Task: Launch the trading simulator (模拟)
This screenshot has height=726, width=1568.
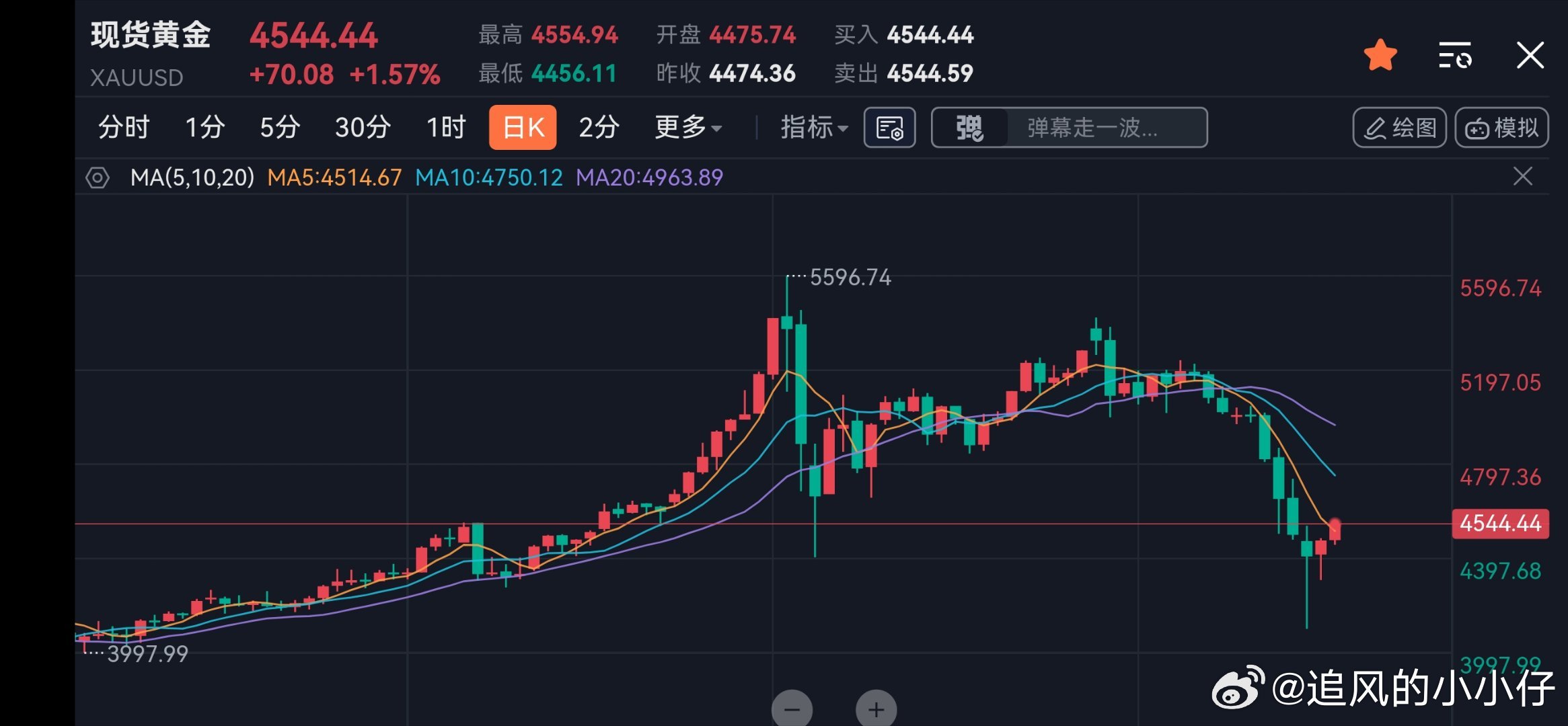Action: [1501, 126]
